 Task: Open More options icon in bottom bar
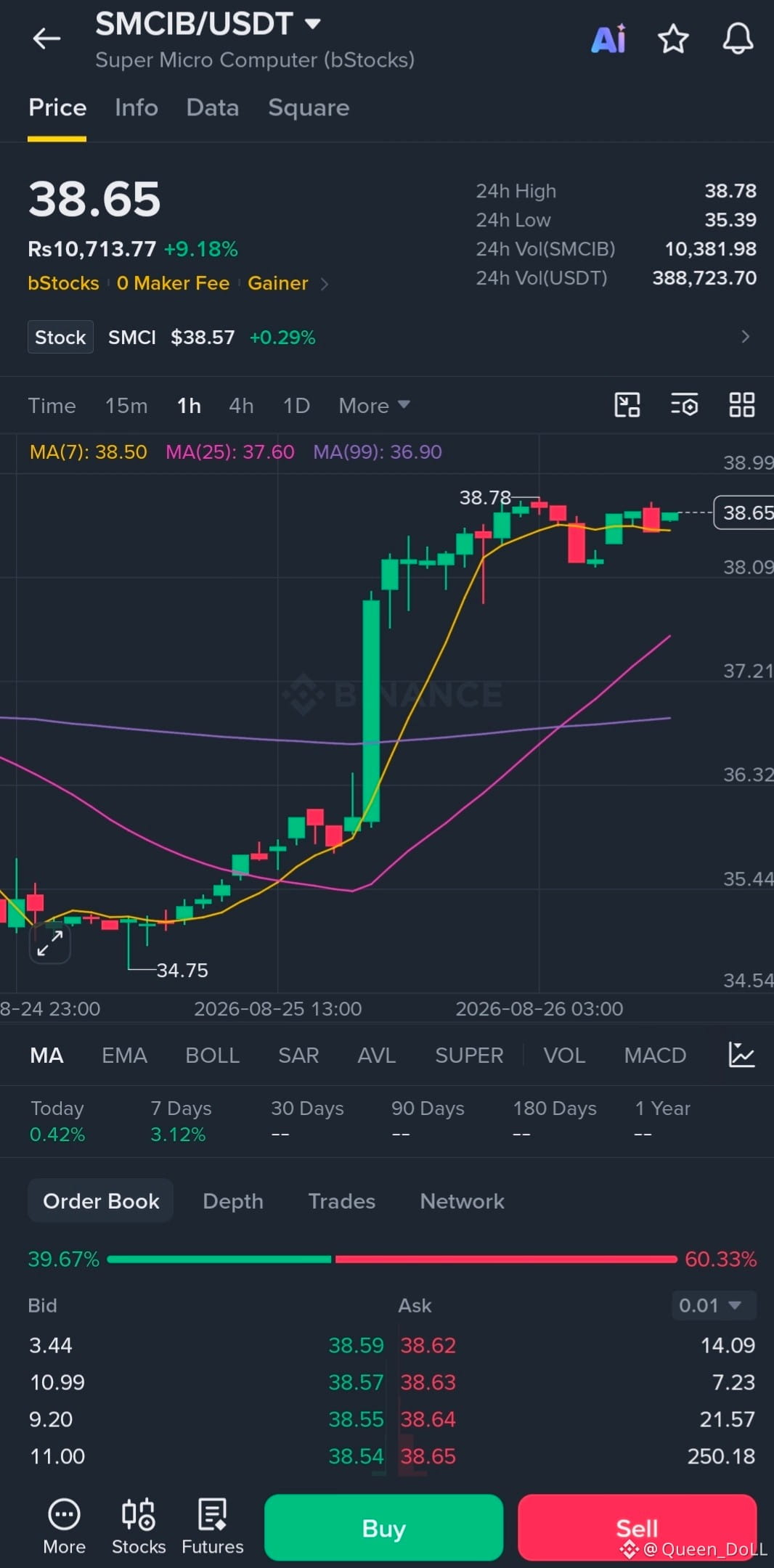[64, 1527]
